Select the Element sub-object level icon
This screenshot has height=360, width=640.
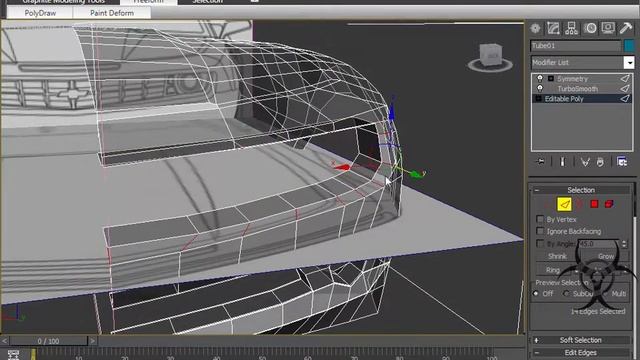tap(609, 204)
